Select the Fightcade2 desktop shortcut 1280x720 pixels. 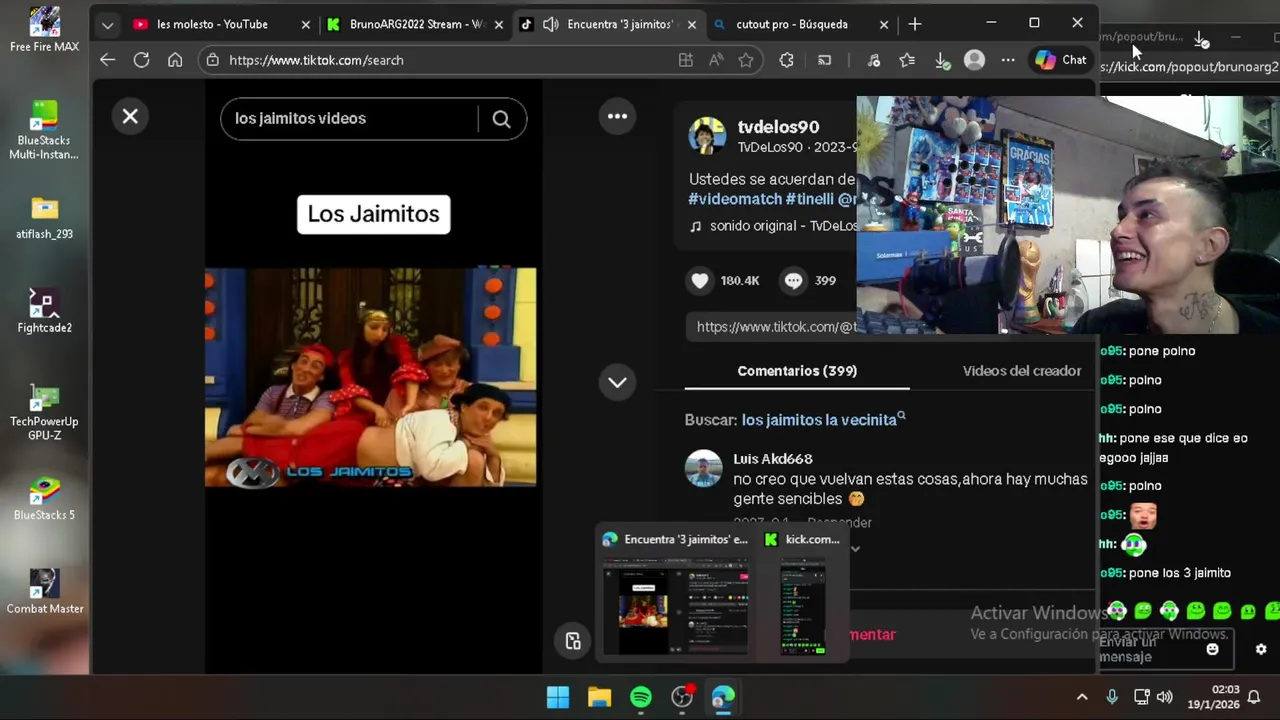pos(44,311)
